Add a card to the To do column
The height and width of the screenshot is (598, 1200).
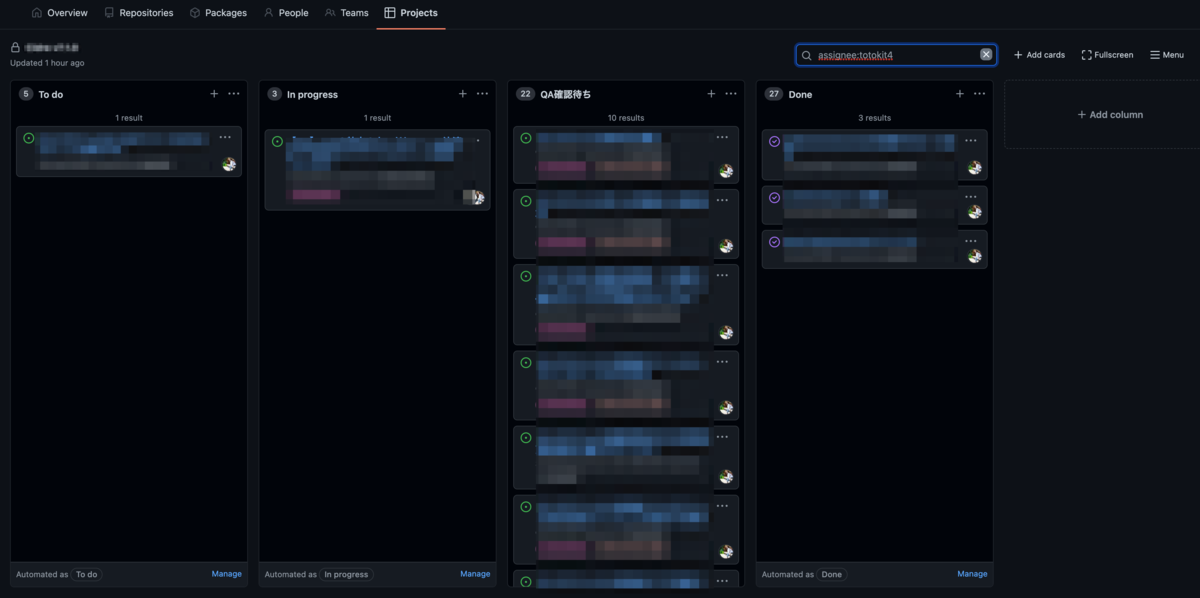214,94
